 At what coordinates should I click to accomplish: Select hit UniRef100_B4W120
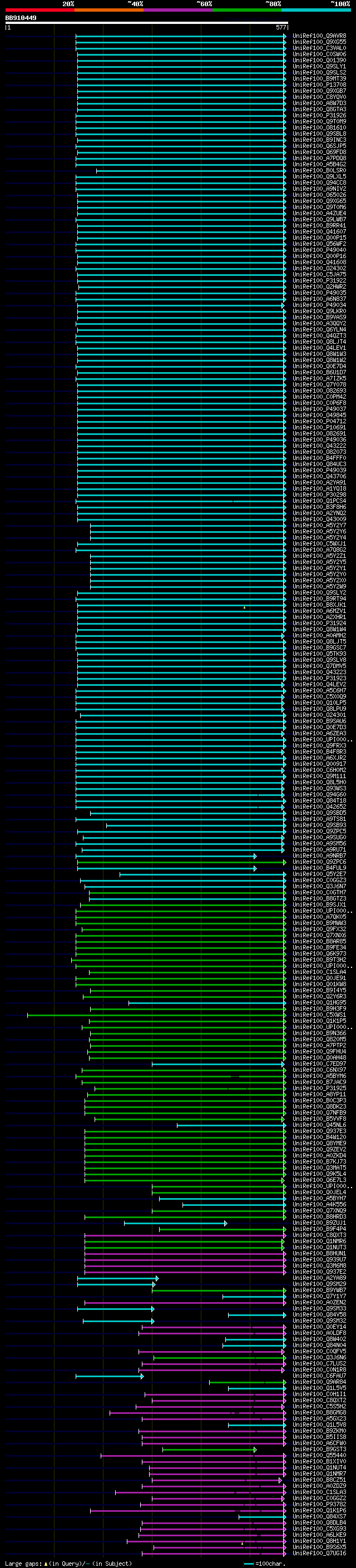tap(319, 1137)
